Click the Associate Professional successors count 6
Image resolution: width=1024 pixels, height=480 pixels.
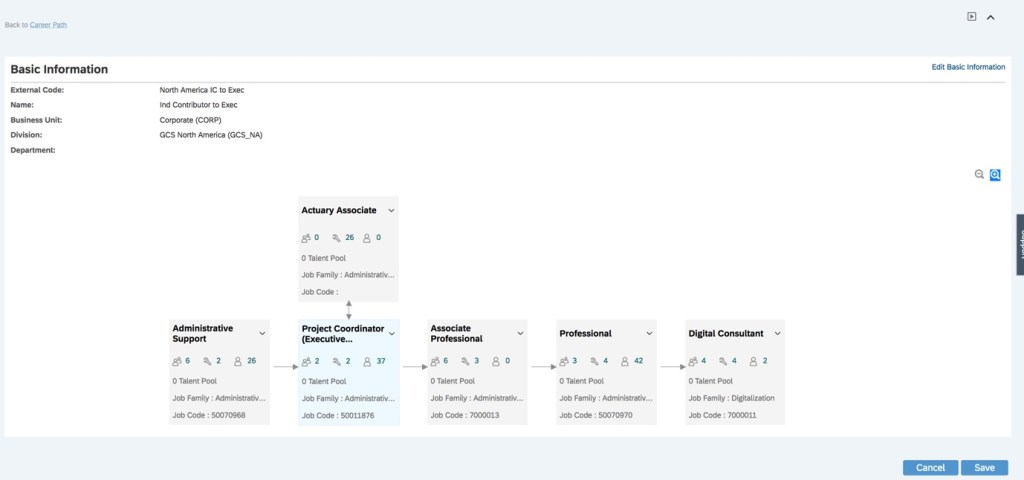point(445,361)
